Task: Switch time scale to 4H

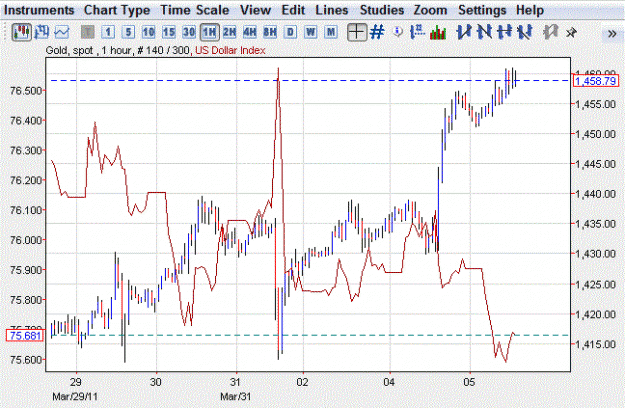Action: (x=250, y=32)
